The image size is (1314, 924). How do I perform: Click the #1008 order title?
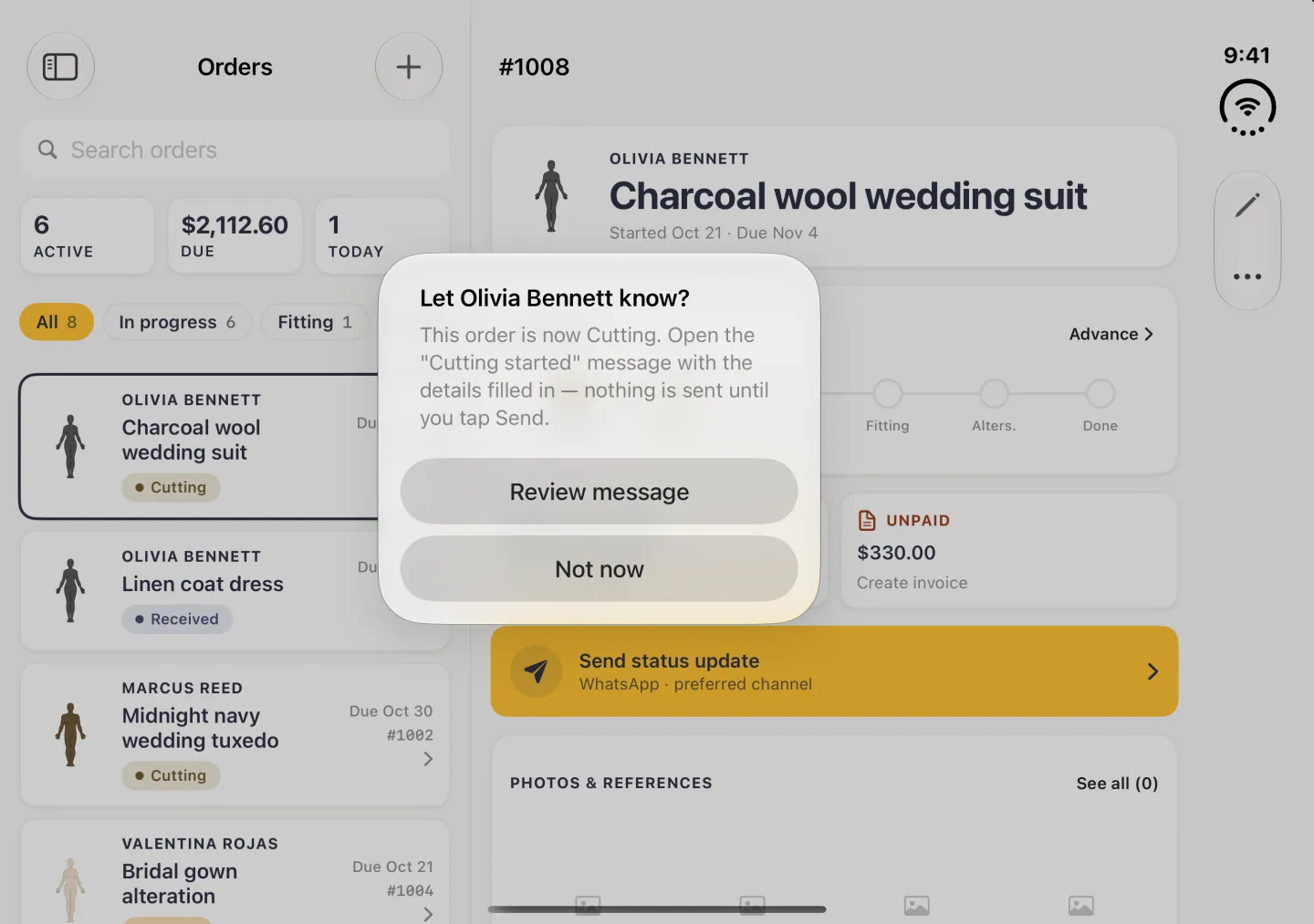(534, 67)
